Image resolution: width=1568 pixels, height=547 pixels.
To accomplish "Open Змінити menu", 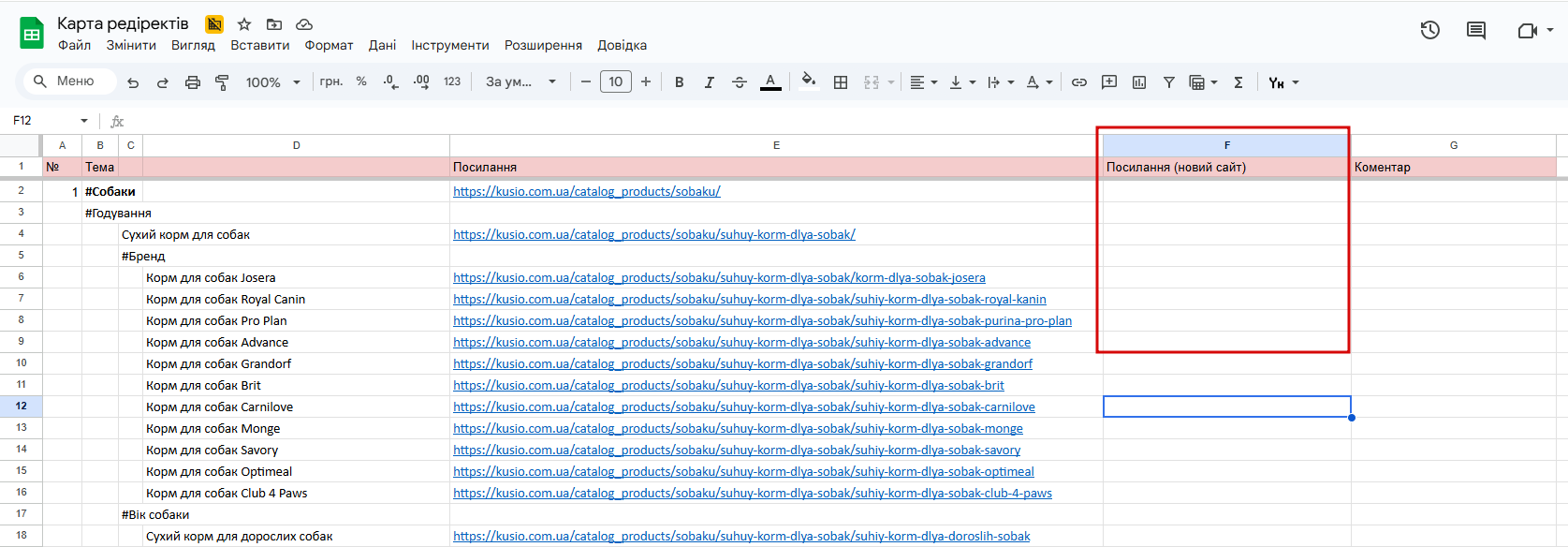I will pos(131,45).
